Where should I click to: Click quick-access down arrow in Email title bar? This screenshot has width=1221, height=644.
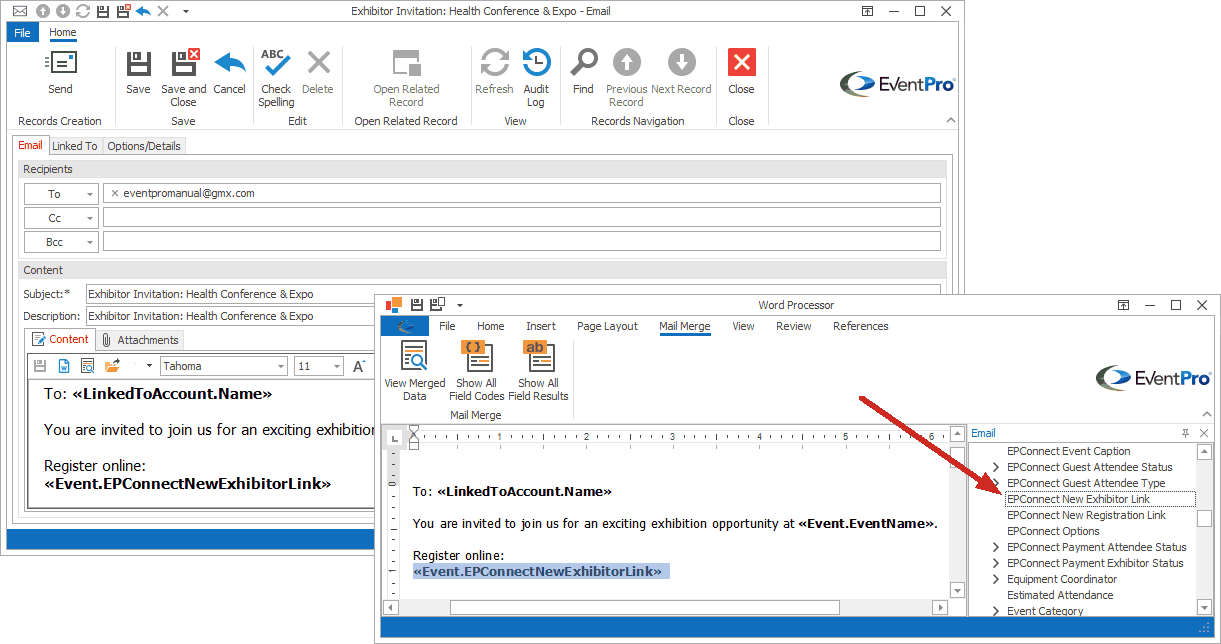62,11
